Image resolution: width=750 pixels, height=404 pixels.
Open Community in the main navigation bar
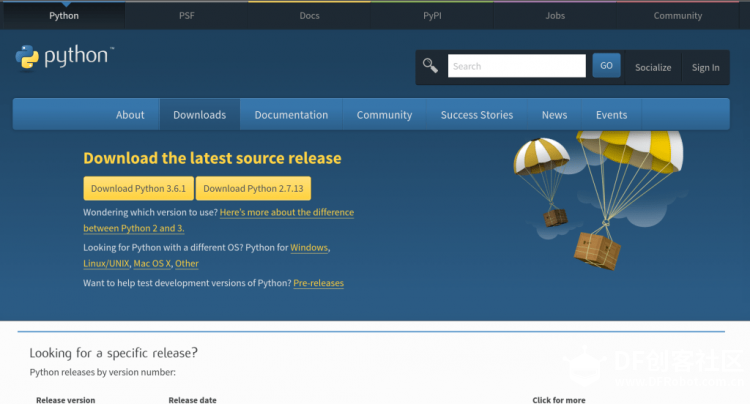(384, 115)
